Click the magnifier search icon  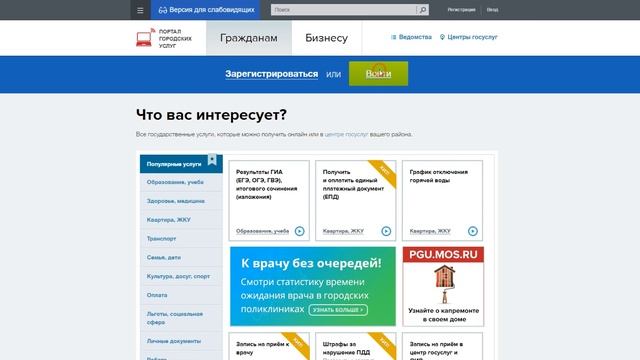click(x=423, y=10)
